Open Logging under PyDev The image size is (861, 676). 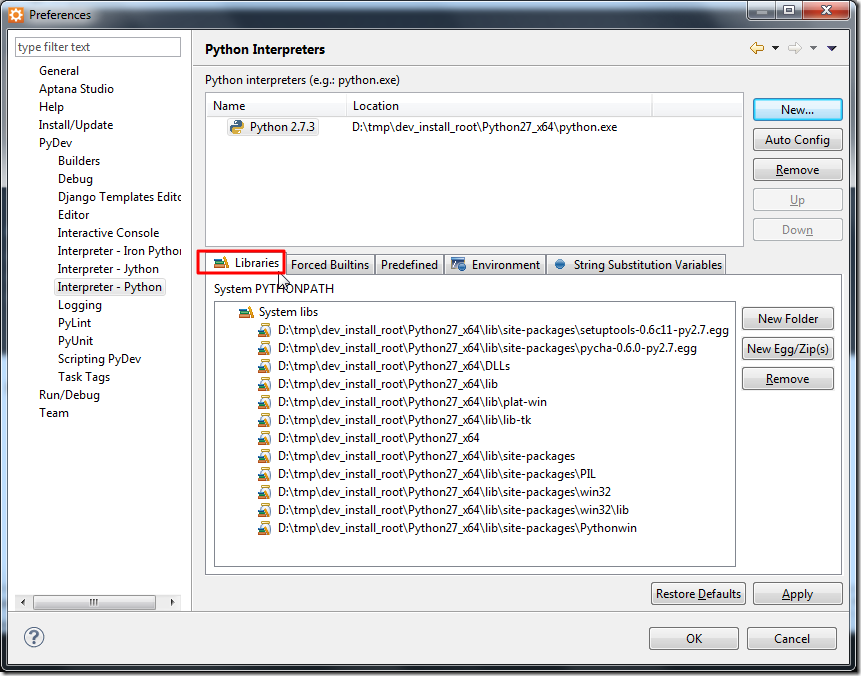(x=80, y=305)
